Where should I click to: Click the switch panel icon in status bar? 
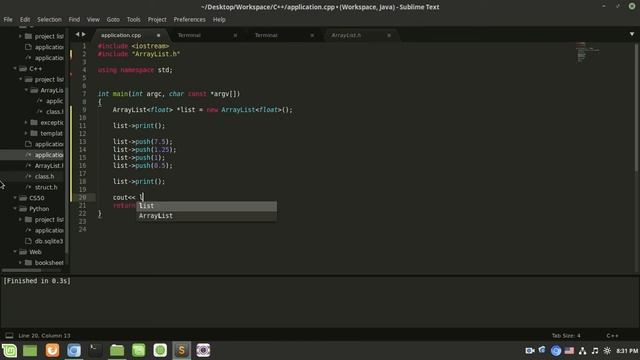9,336
